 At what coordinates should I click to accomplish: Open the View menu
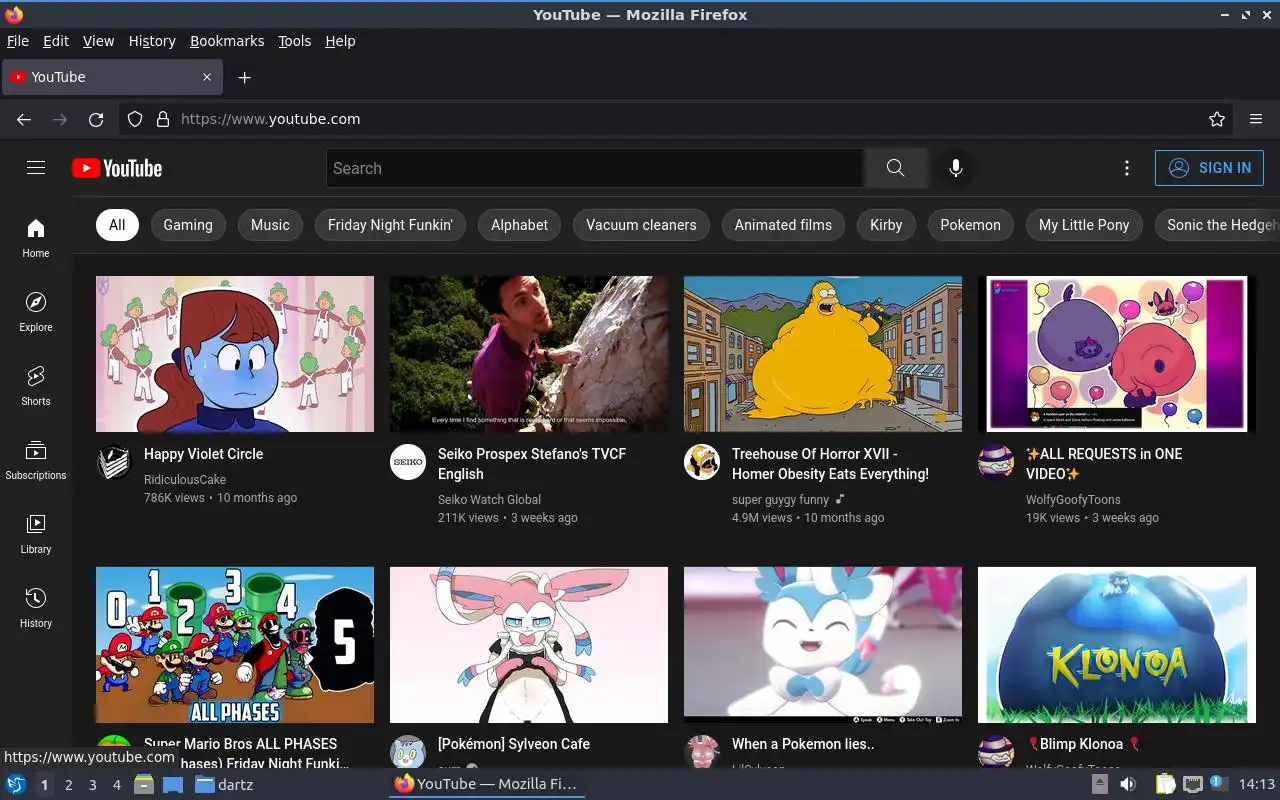pos(98,41)
